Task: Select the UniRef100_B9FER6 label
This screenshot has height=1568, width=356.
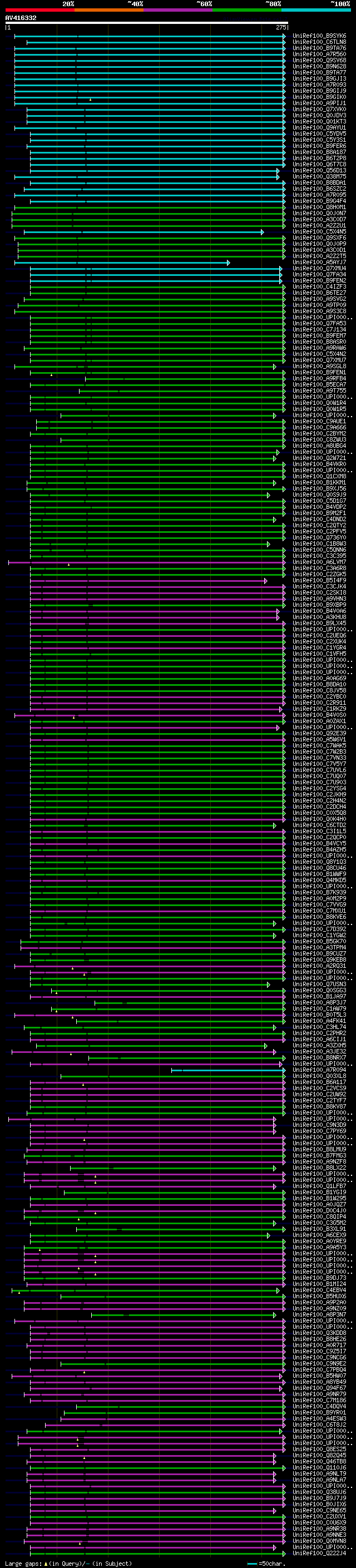Action: point(319,146)
